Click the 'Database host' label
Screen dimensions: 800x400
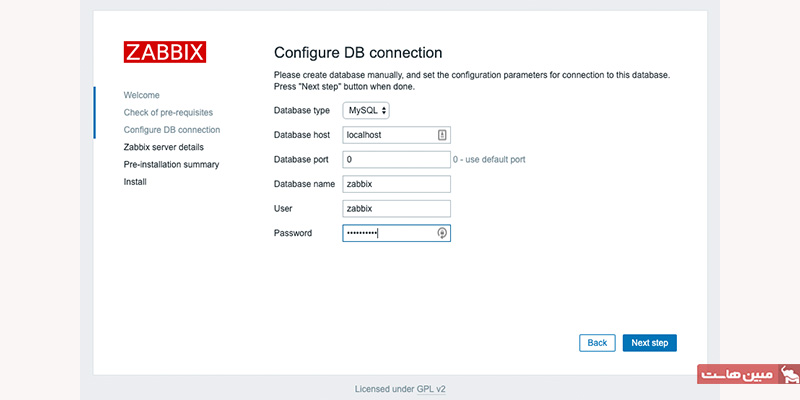coord(302,135)
